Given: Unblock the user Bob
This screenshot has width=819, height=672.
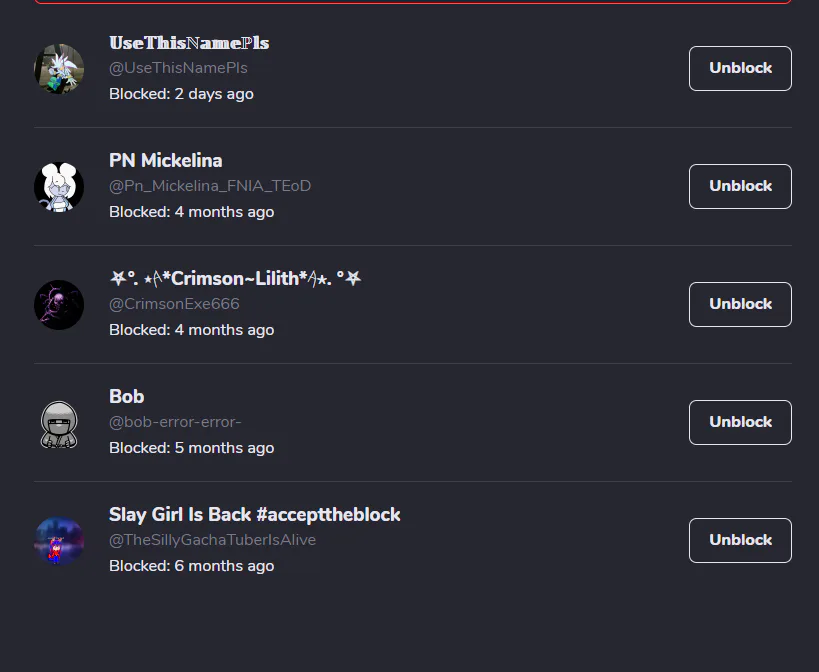Looking at the screenshot, I should pos(740,422).
